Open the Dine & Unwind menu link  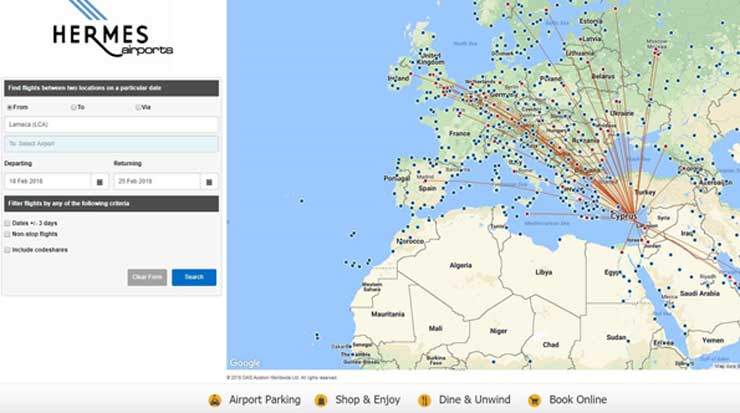click(x=474, y=400)
